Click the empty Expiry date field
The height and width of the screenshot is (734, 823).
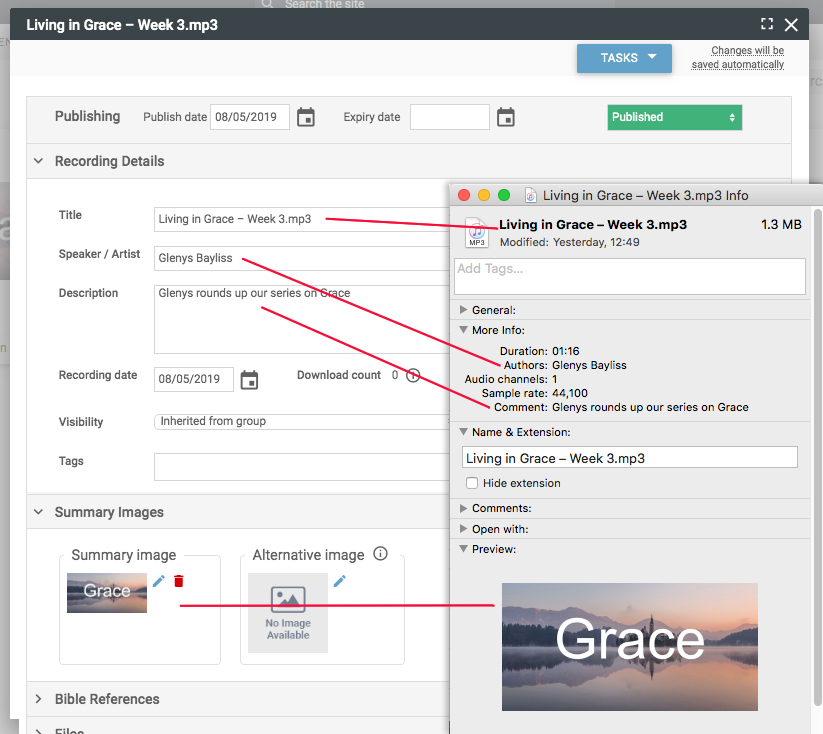[x=450, y=117]
